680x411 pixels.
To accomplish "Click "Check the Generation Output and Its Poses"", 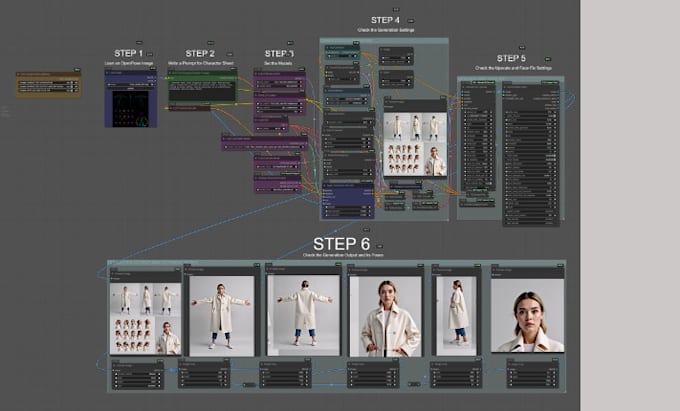I will pyautogui.click(x=343, y=255).
